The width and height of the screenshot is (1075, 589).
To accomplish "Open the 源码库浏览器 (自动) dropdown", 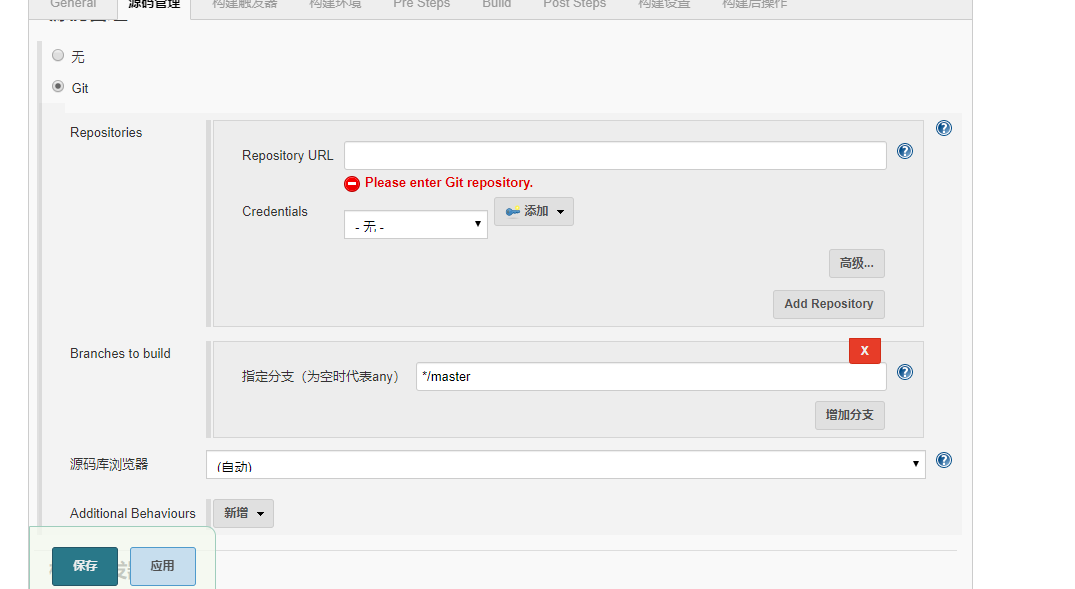I will [566, 465].
